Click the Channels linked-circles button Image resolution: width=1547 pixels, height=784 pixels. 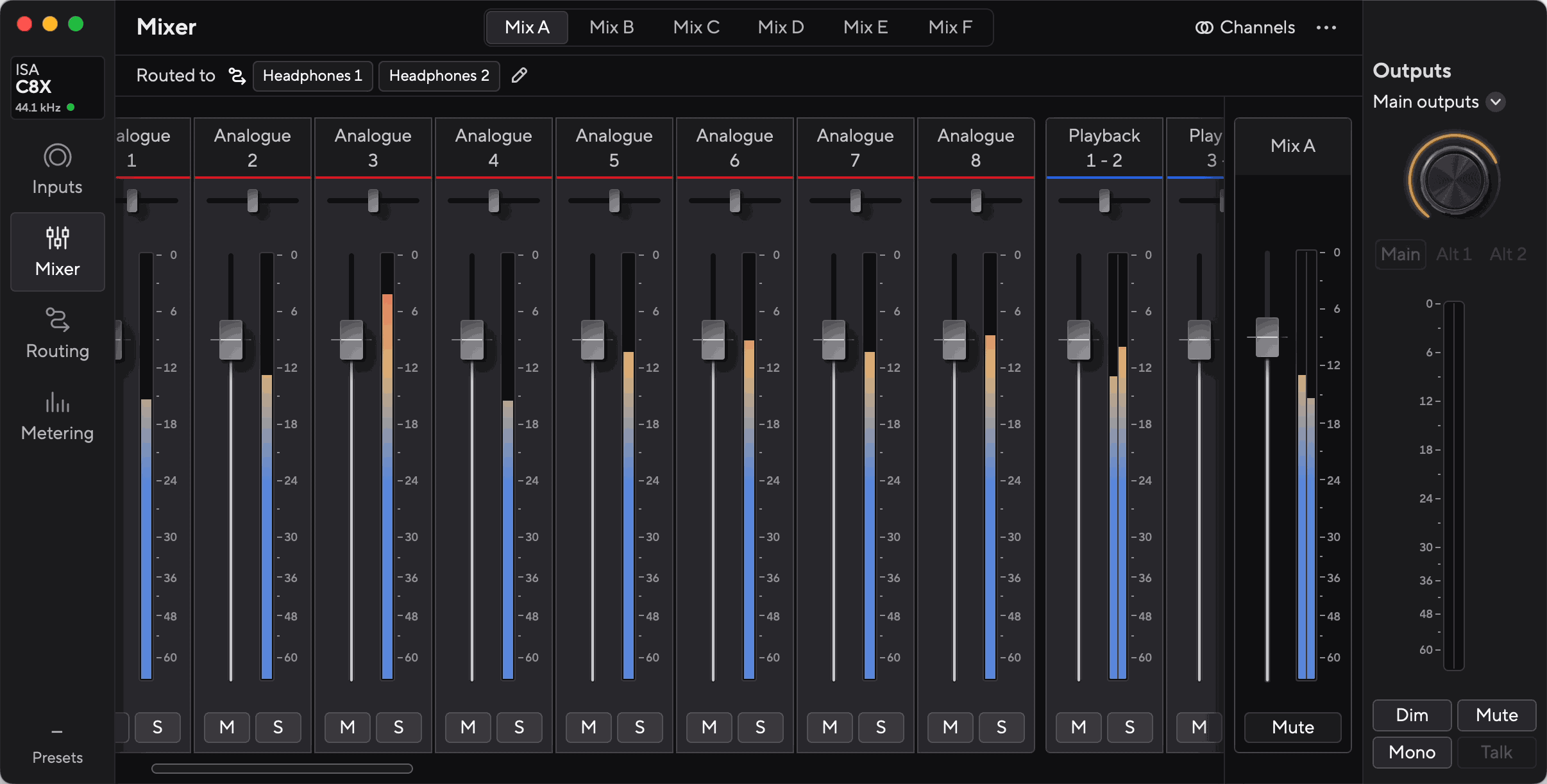[1246, 28]
